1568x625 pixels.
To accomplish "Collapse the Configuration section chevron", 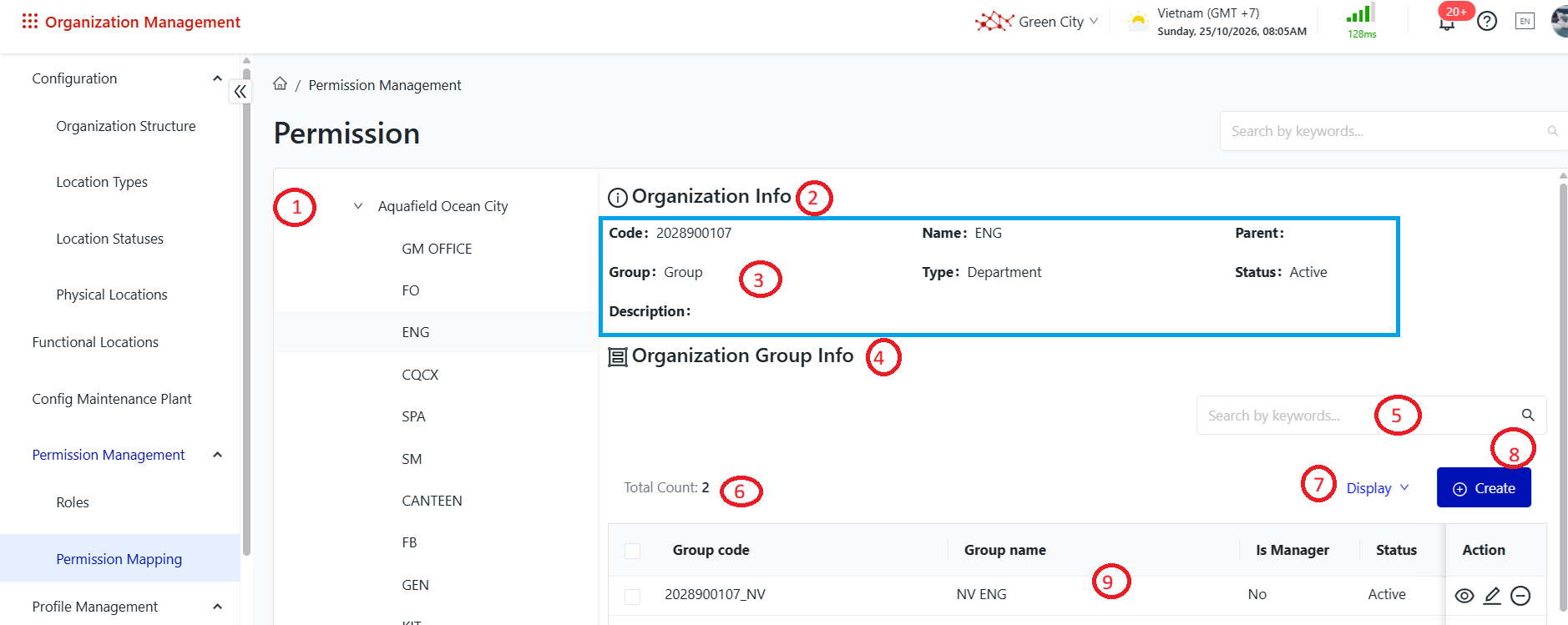I will click(218, 78).
